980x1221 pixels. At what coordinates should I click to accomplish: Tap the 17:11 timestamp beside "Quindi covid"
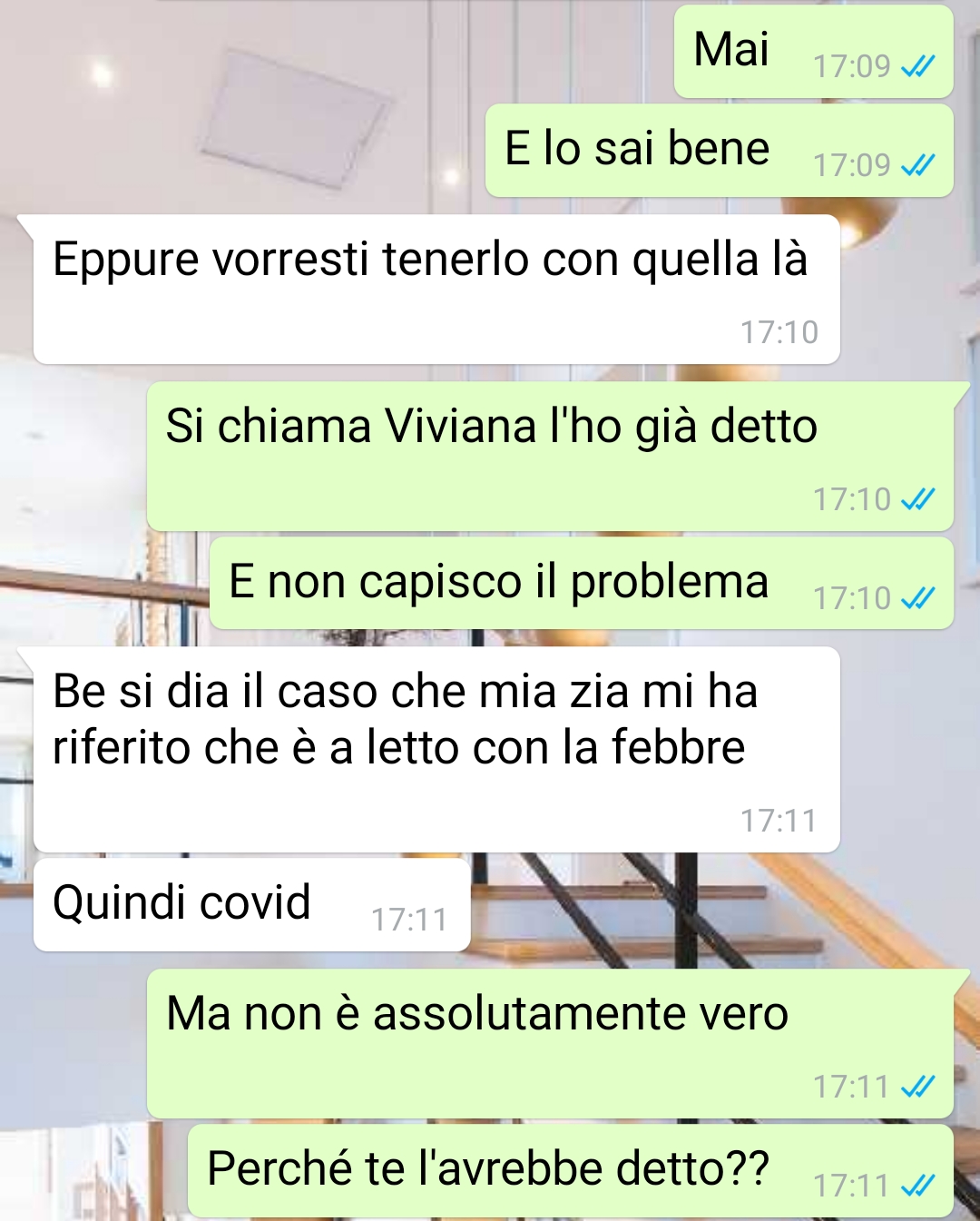click(409, 920)
